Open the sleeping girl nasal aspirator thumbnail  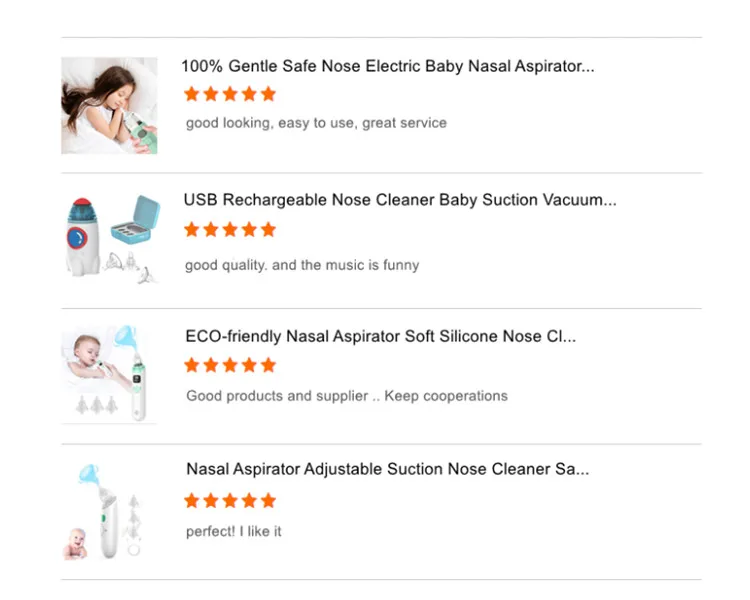click(x=109, y=105)
